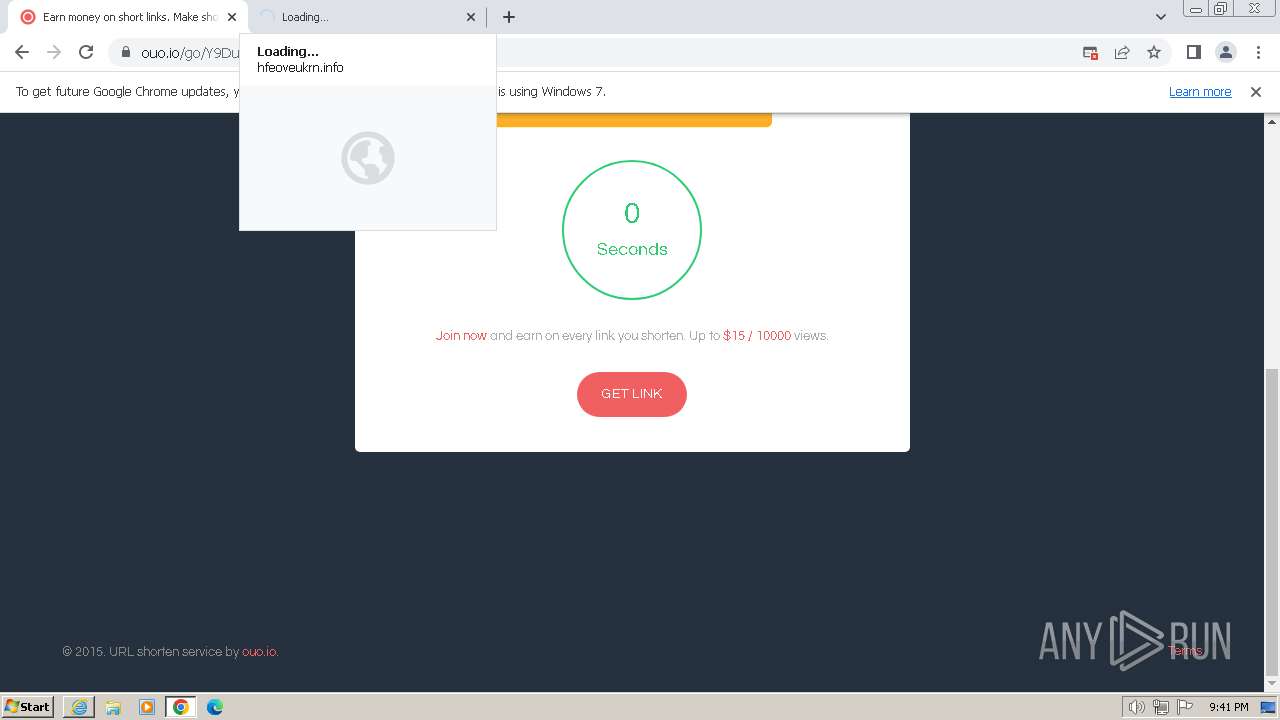1280x720 pixels.
Task: Open the Action Center flag icon
Action: point(1185,707)
